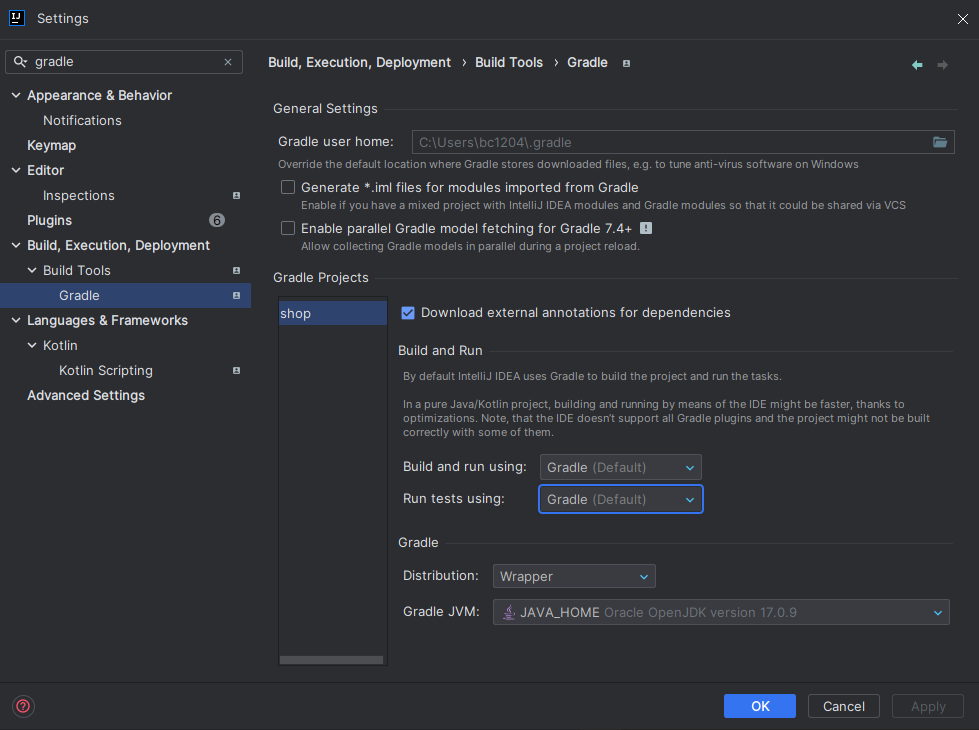Screen dimensions: 979x730
Task: Open the Run tests using dropdown
Action: [621, 500]
